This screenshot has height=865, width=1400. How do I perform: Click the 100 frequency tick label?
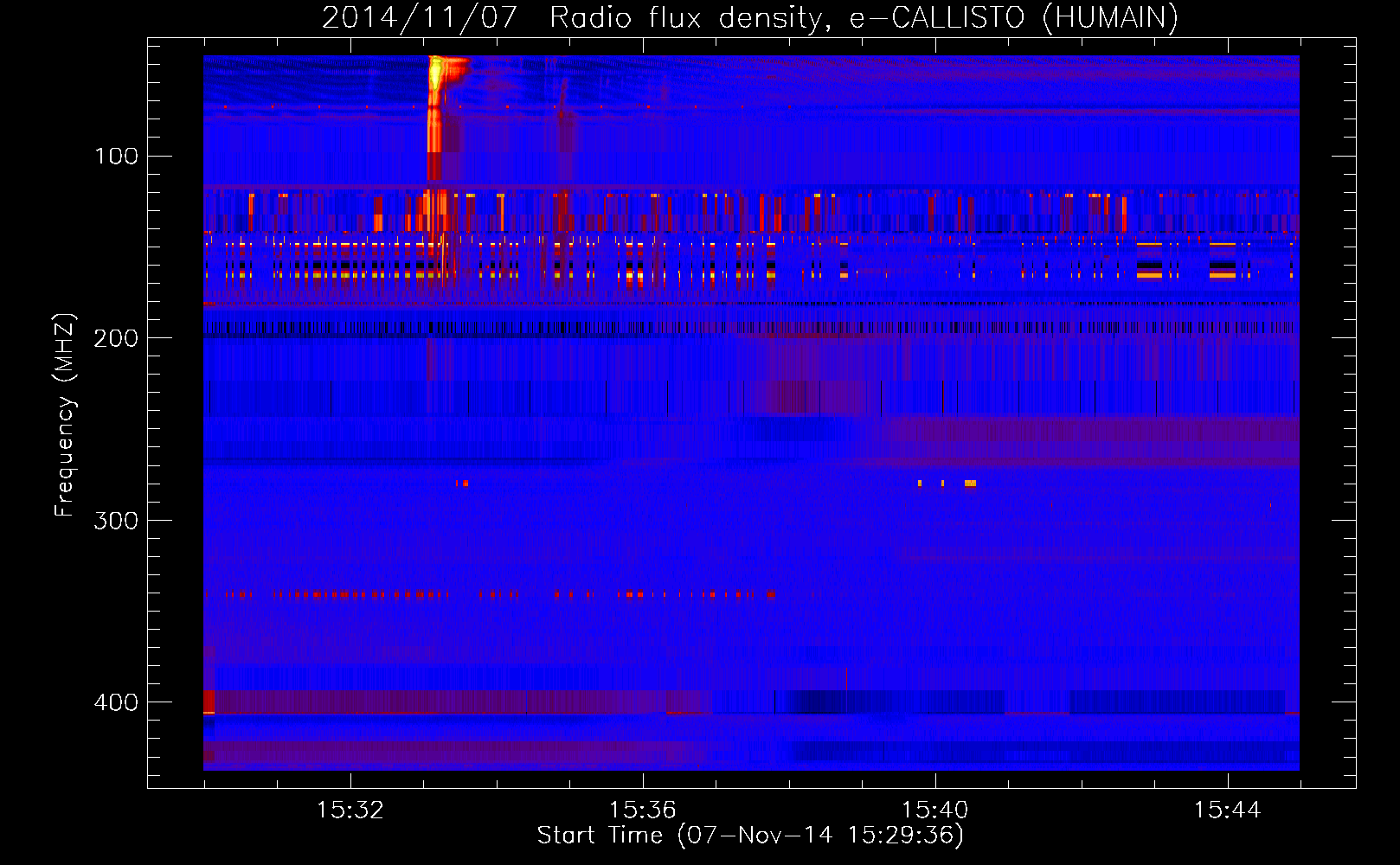click(117, 156)
